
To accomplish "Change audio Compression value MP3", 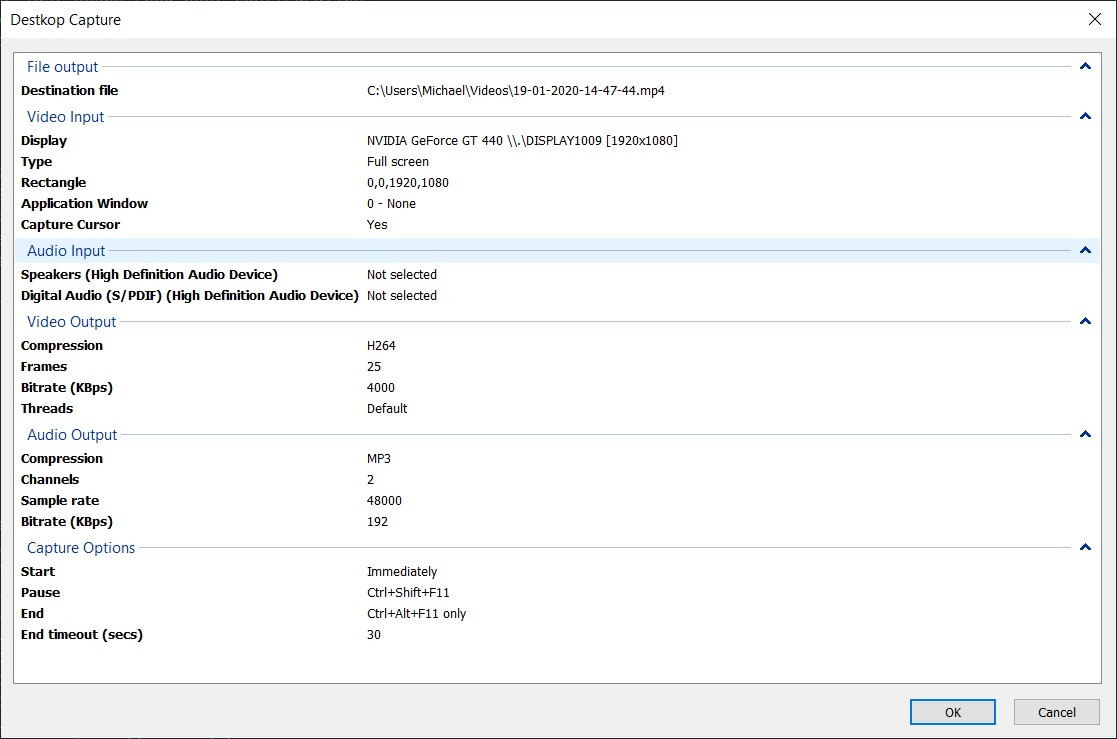I will click(x=379, y=459).
